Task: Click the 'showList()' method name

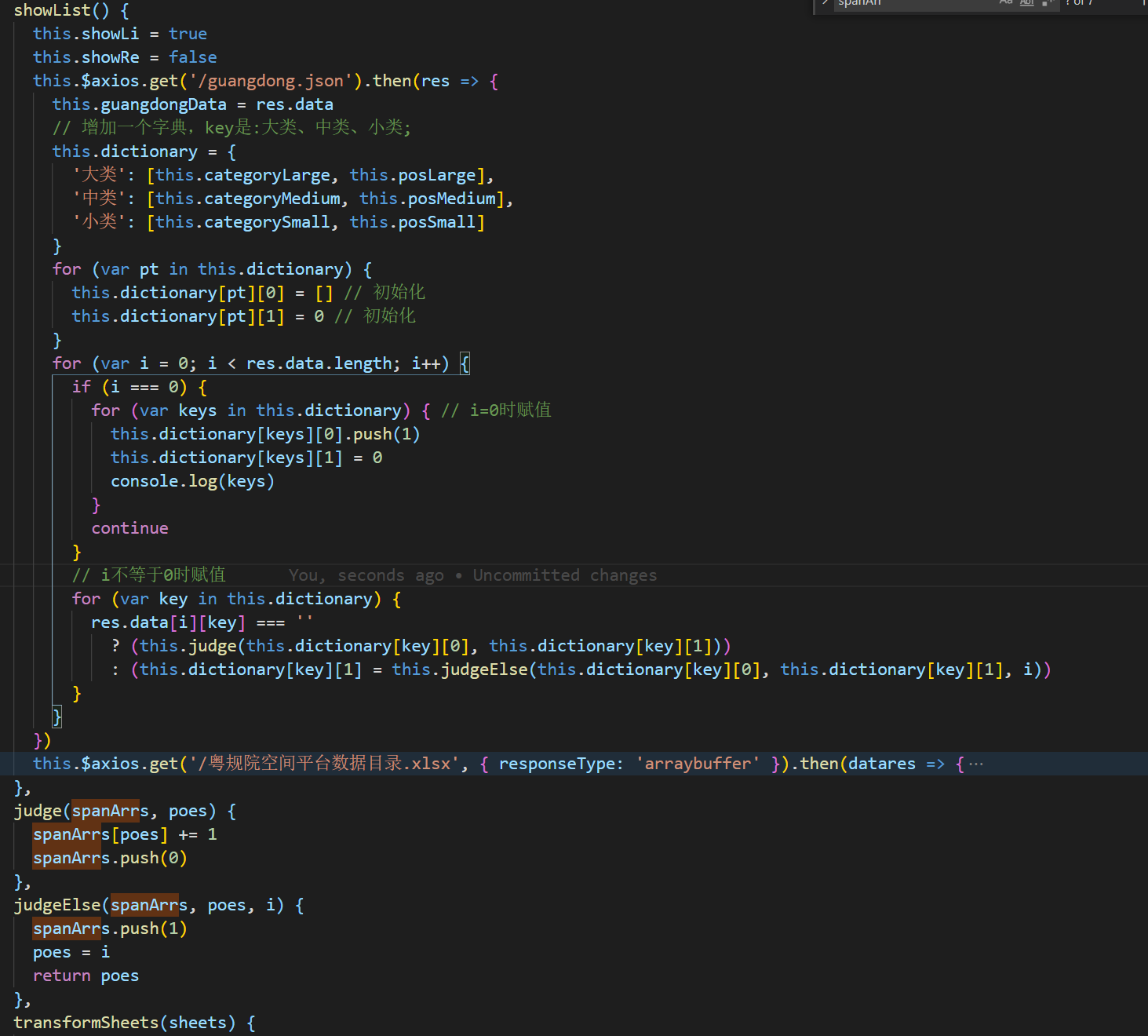Action: pos(62,10)
